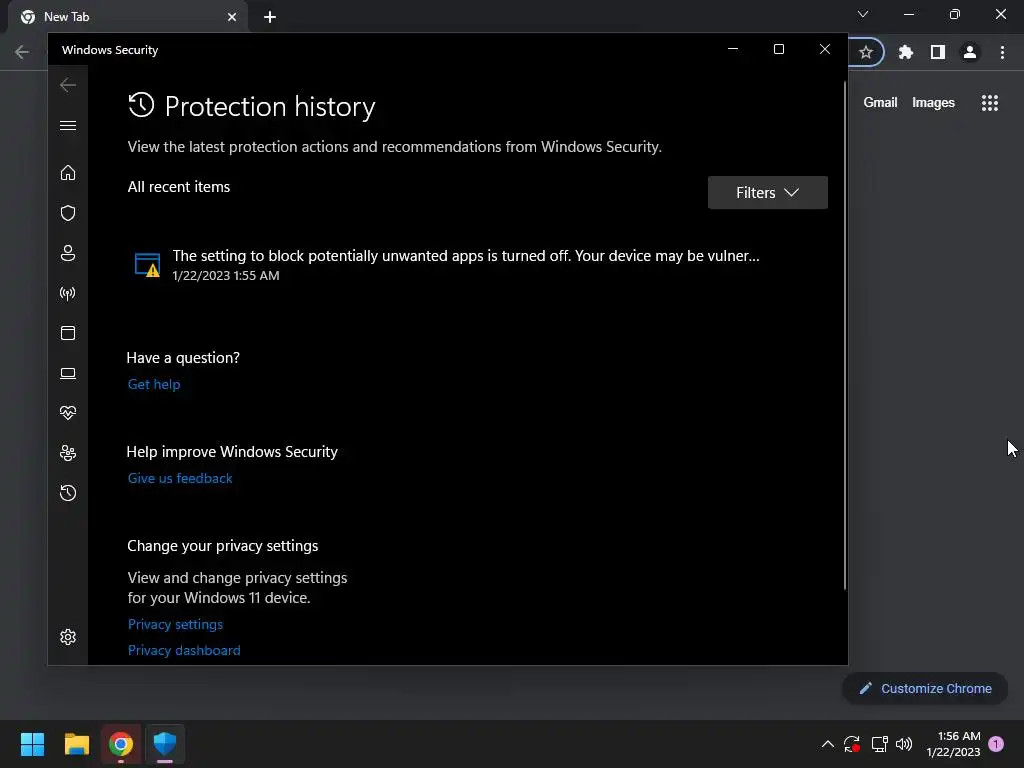The width and height of the screenshot is (1024, 768).
Task: Open Firewall & network protection icon
Action: pyautogui.click(x=68, y=293)
